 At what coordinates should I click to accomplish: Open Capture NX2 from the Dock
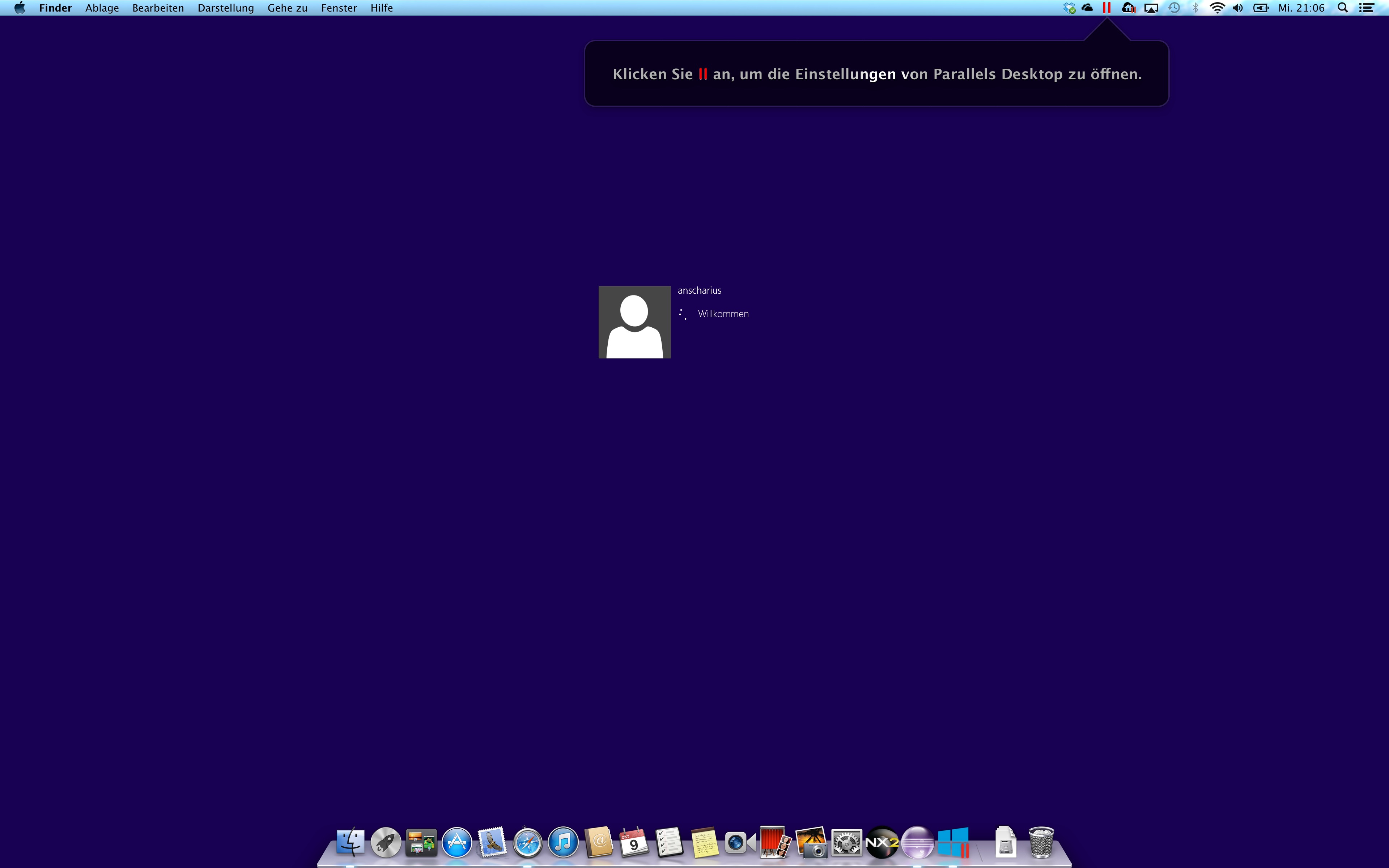[882, 843]
